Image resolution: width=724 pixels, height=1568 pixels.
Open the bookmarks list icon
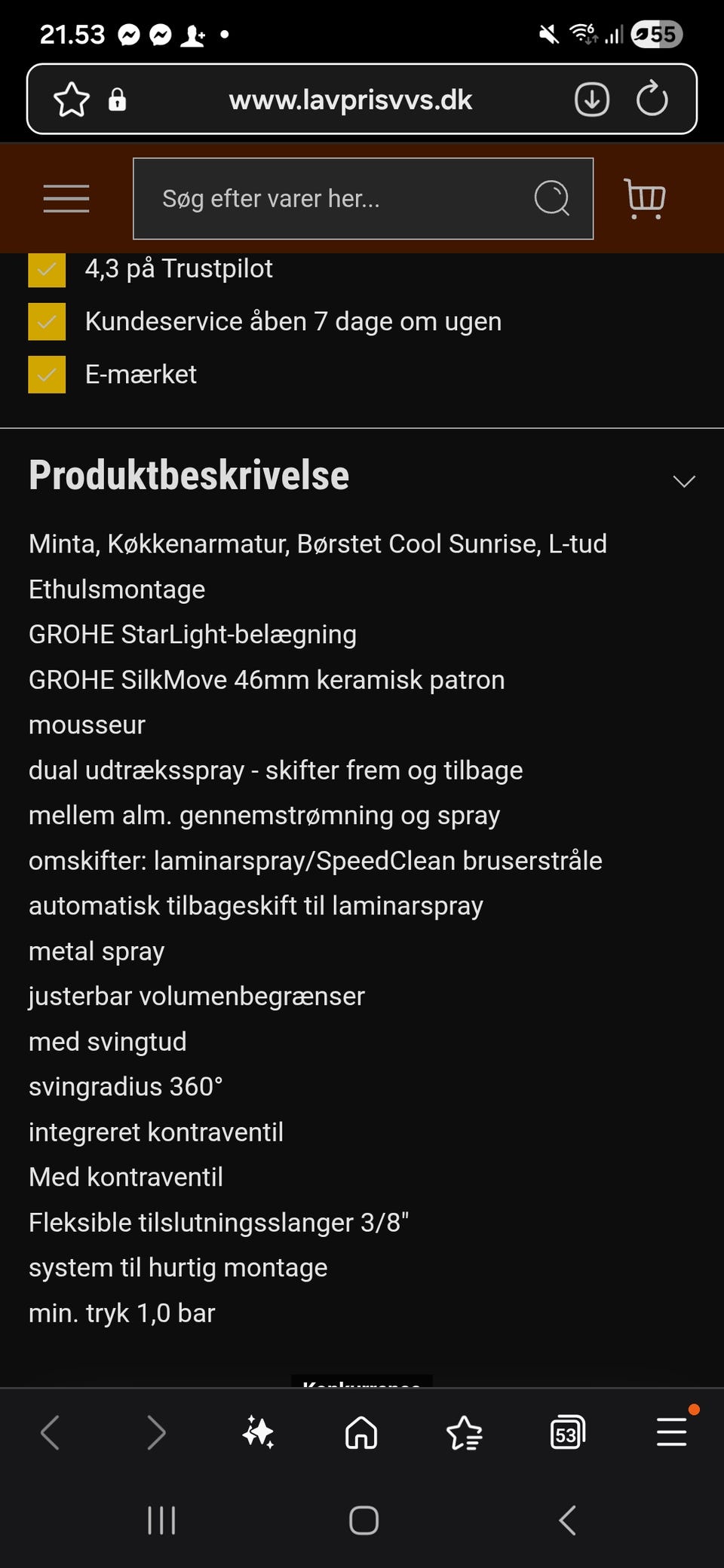click(464, 1432)
